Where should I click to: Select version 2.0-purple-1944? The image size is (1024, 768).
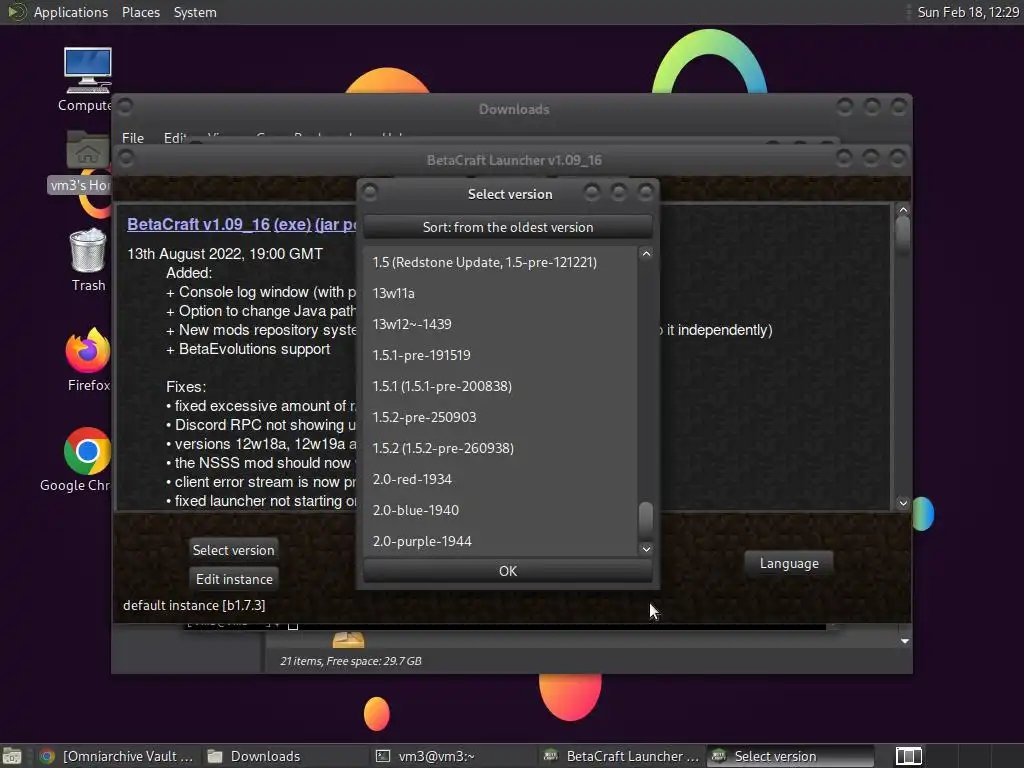tap(500, 541)
